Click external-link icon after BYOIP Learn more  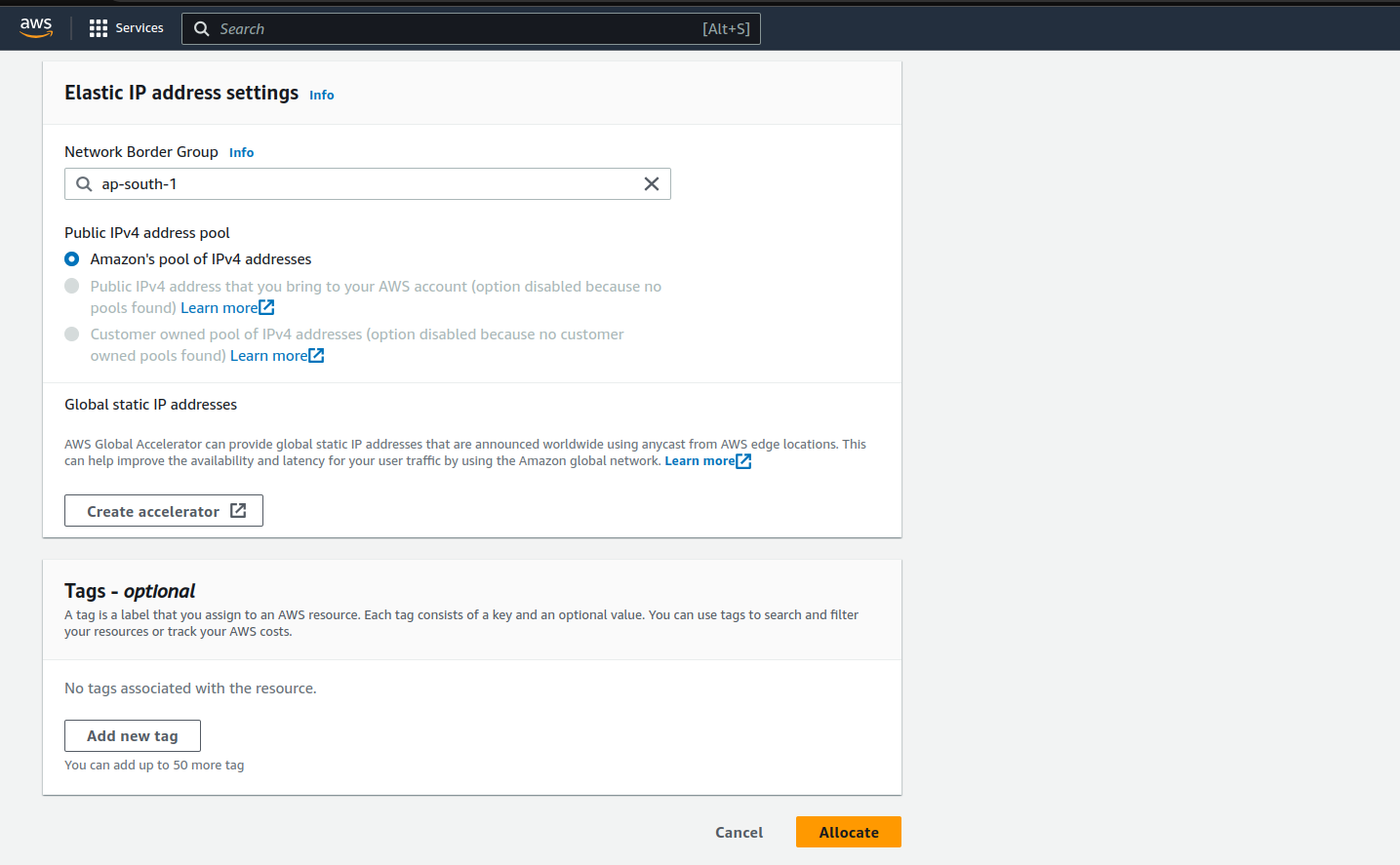pyautogui.click(x=267, y=308)
